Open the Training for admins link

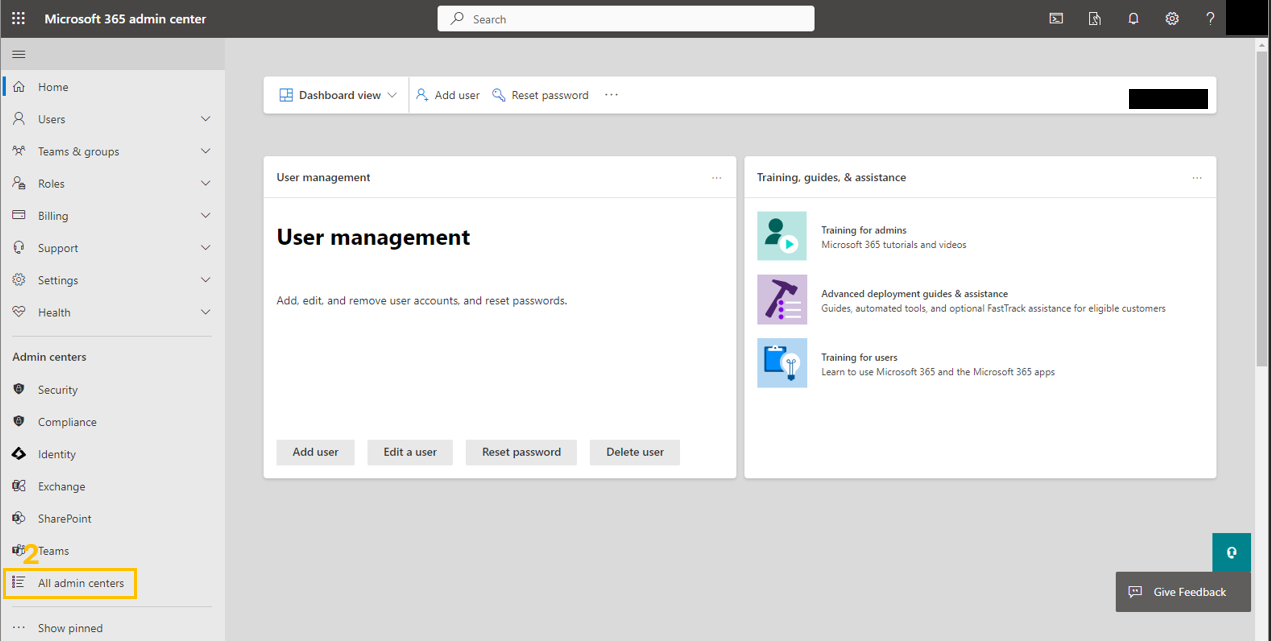coord(864,230)
